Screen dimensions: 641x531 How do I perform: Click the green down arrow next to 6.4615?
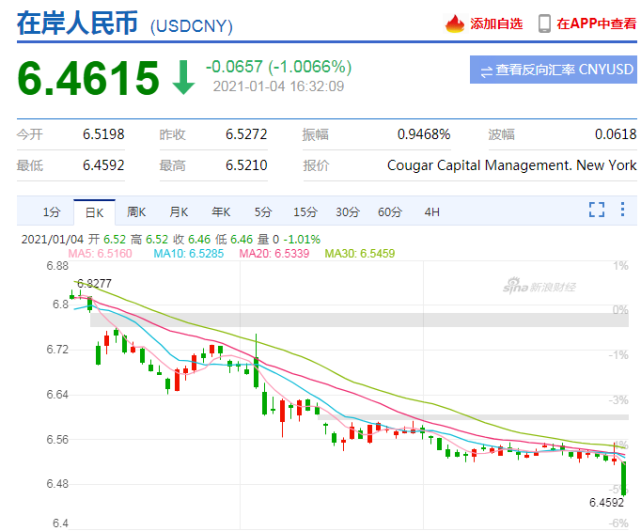point(183,79)
